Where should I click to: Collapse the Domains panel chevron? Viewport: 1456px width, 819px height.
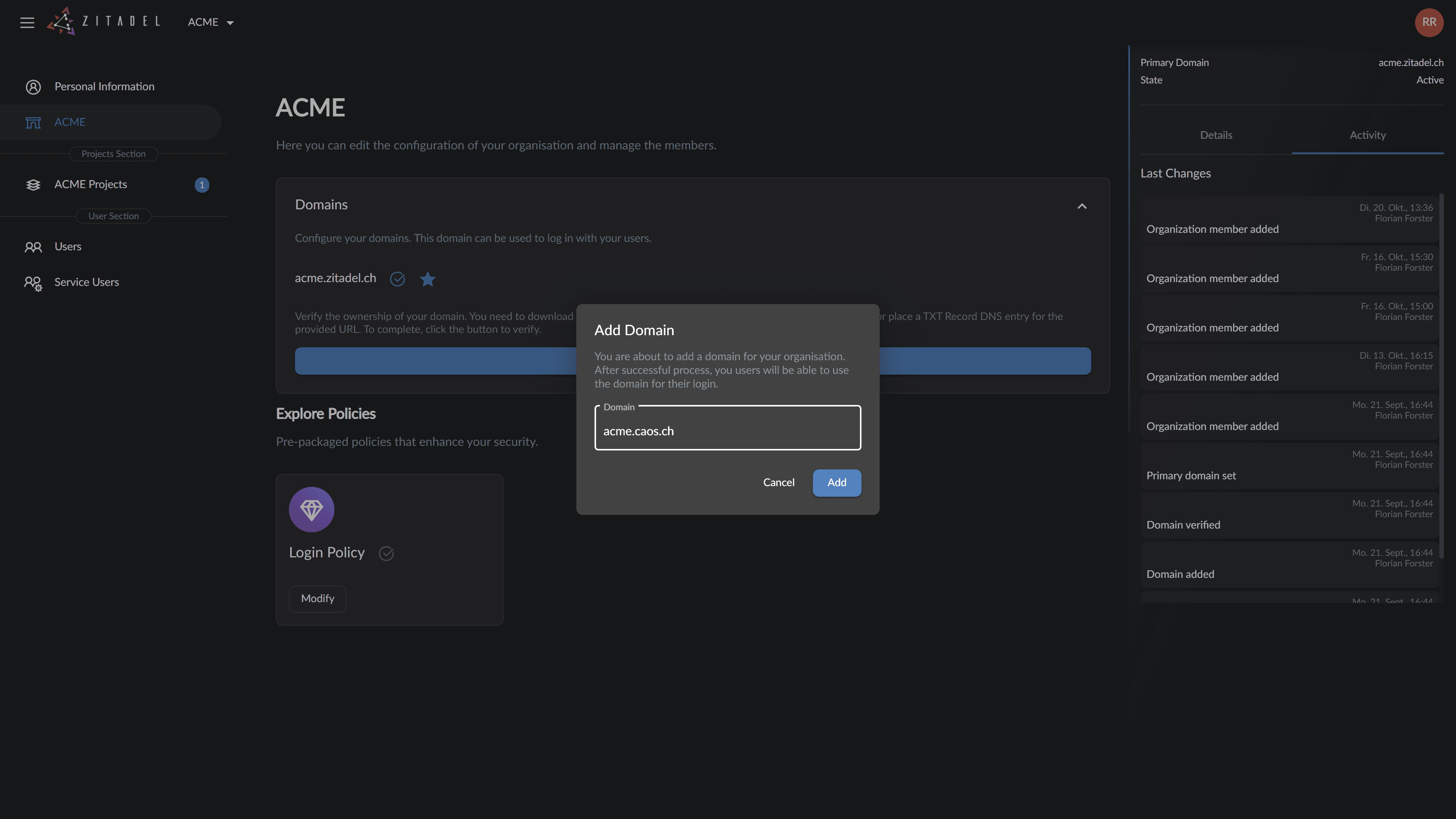pos(1082,206)
